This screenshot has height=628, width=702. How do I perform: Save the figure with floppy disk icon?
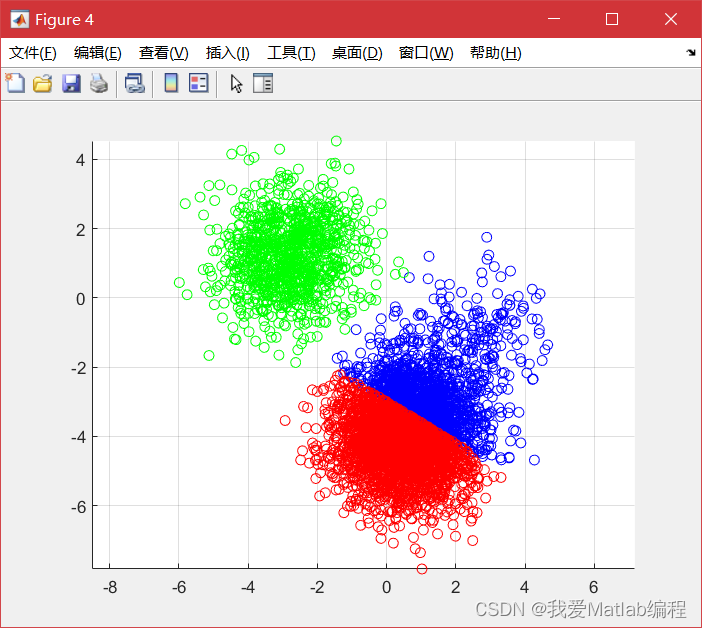(71, 83)
